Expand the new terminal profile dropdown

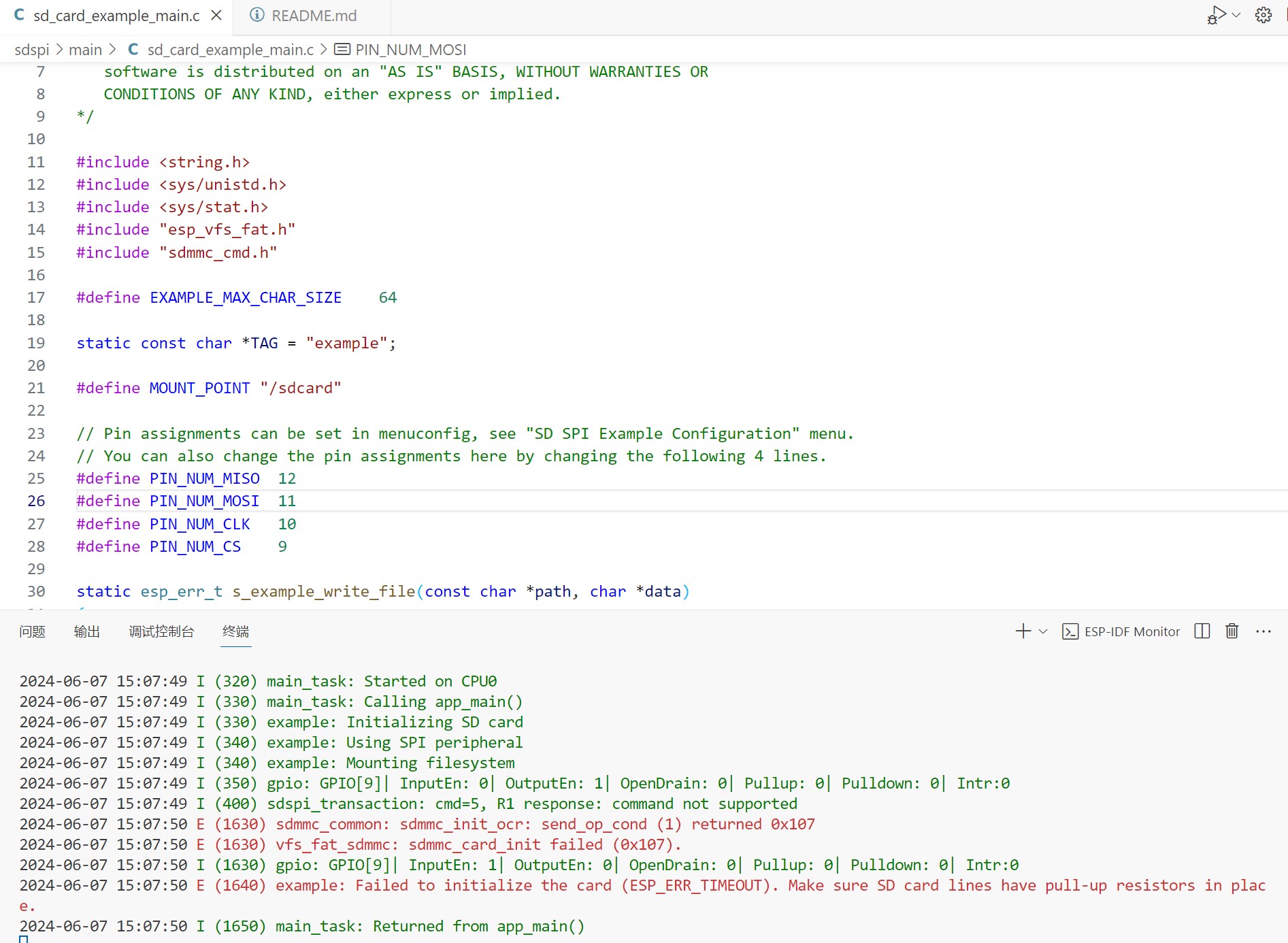tap(1043, 631)
